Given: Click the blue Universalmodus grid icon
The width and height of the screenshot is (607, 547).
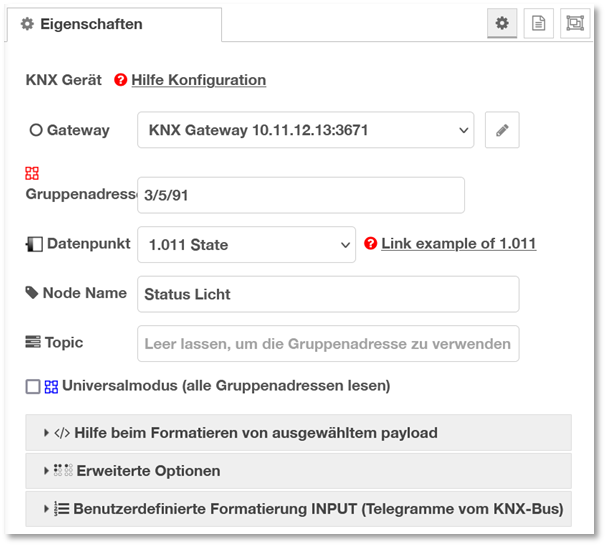Looking at the screenshot, I should [x=51, y=386].
